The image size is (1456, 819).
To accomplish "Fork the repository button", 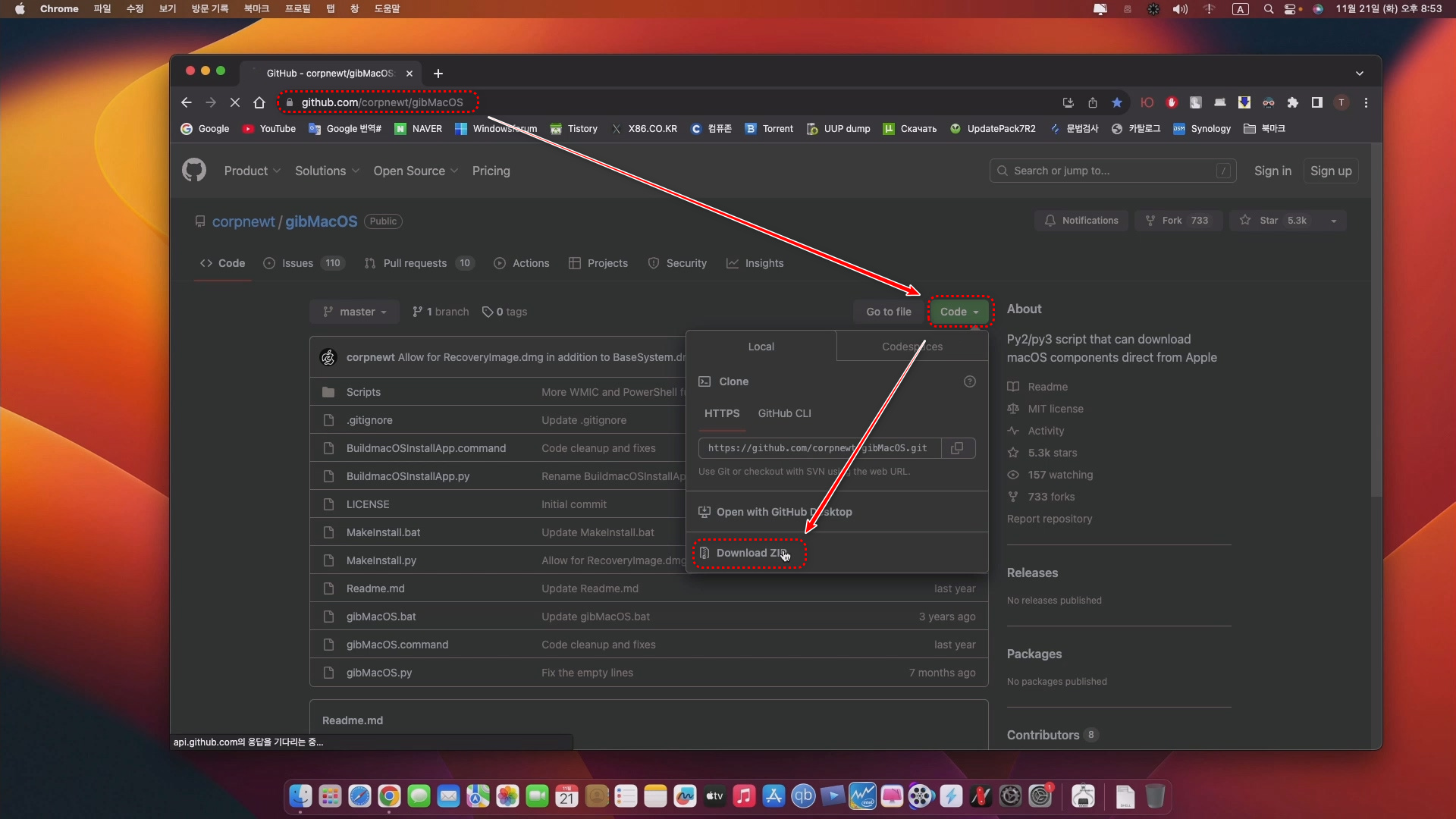I will (1178, 221).
